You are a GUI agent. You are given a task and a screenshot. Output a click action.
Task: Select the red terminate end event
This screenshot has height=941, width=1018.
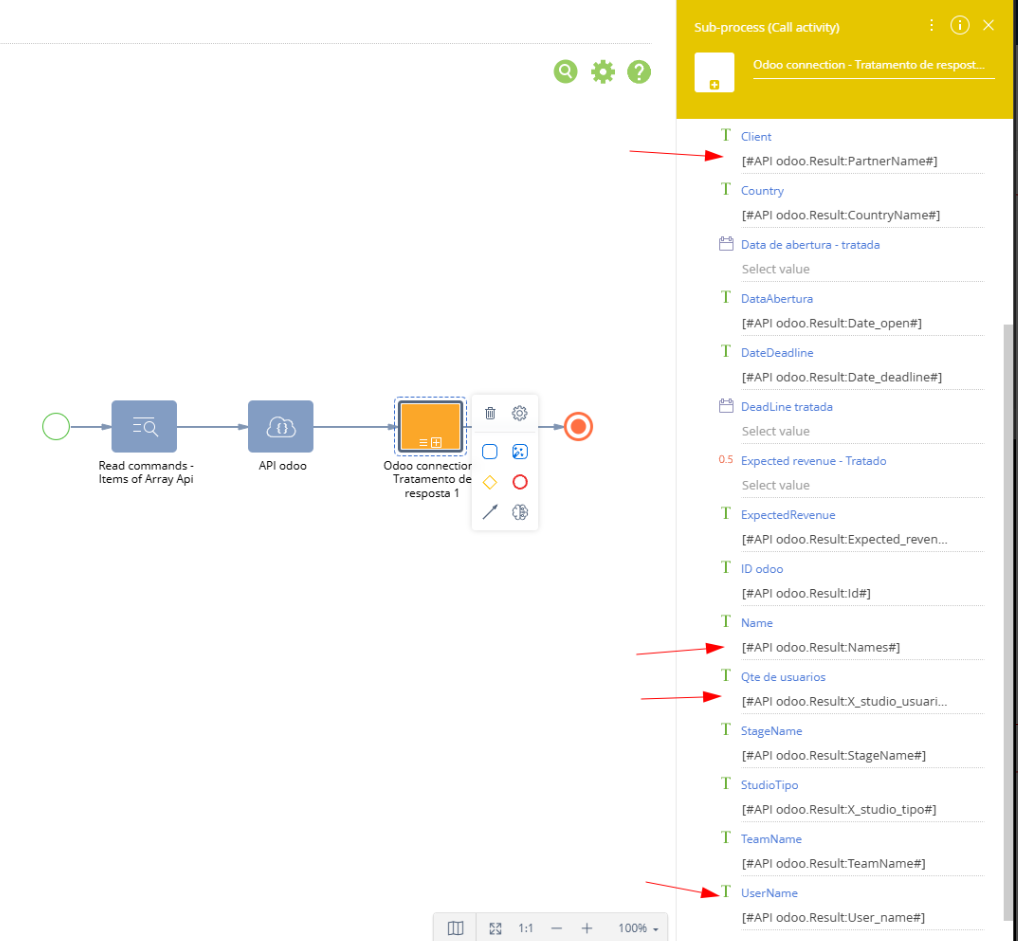[x=578, y=427]
